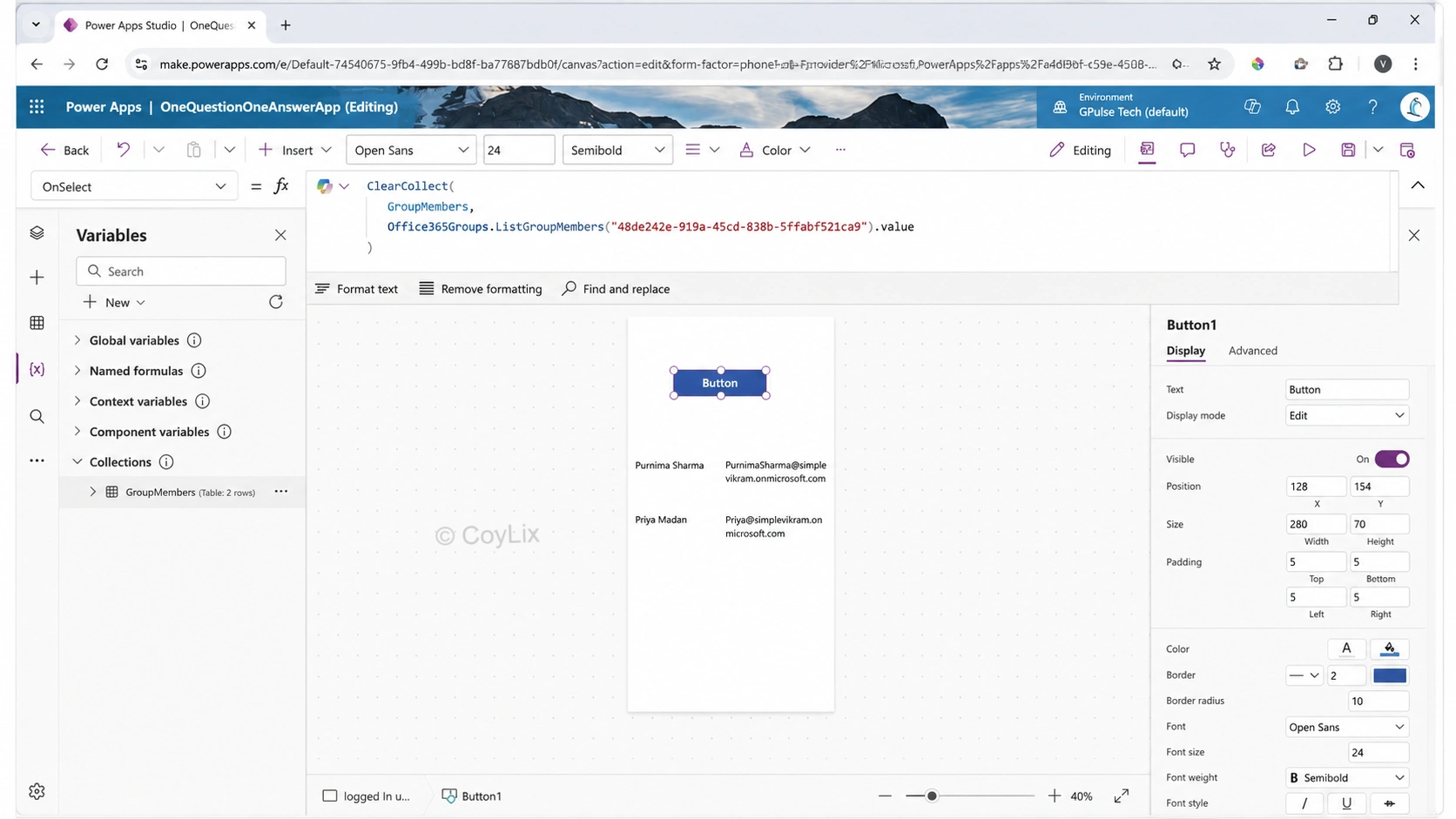
Task: Click the Undo icon in toolbar
Action: tap(124, 150)
